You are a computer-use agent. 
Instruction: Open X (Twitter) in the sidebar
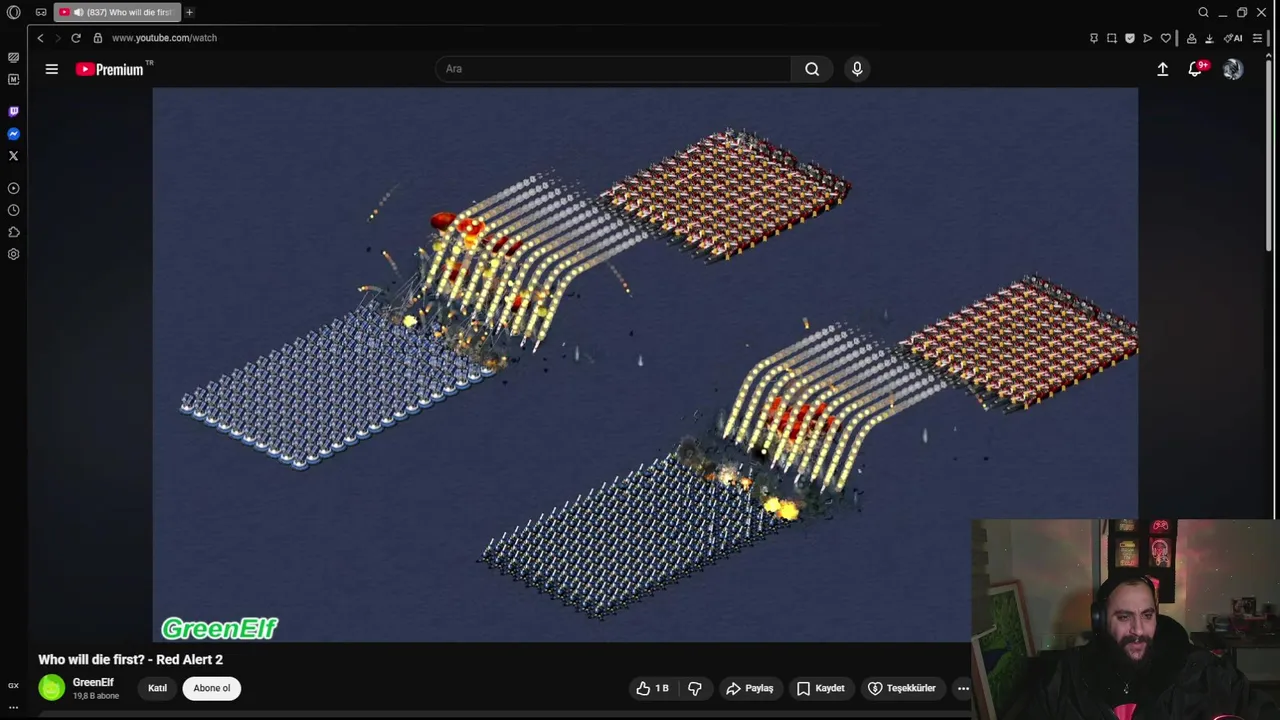tap(13, 156)
